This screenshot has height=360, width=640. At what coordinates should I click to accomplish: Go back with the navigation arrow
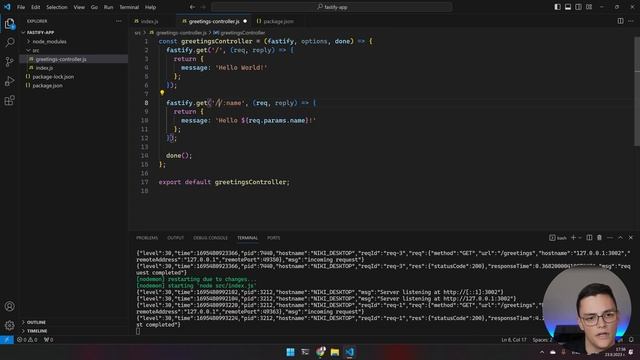click(192, 7)
